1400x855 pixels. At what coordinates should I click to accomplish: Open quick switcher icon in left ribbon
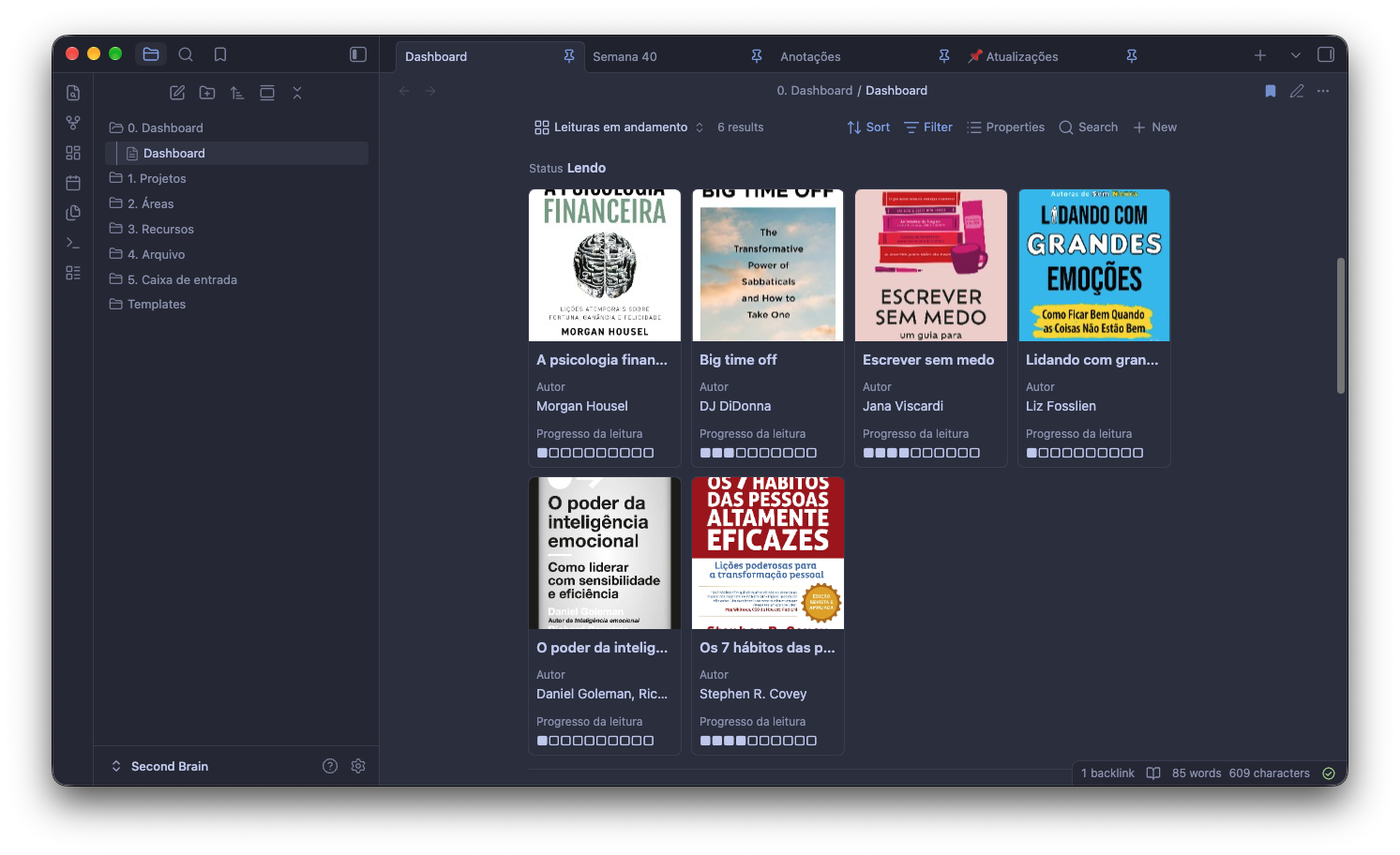coord(73,93)
